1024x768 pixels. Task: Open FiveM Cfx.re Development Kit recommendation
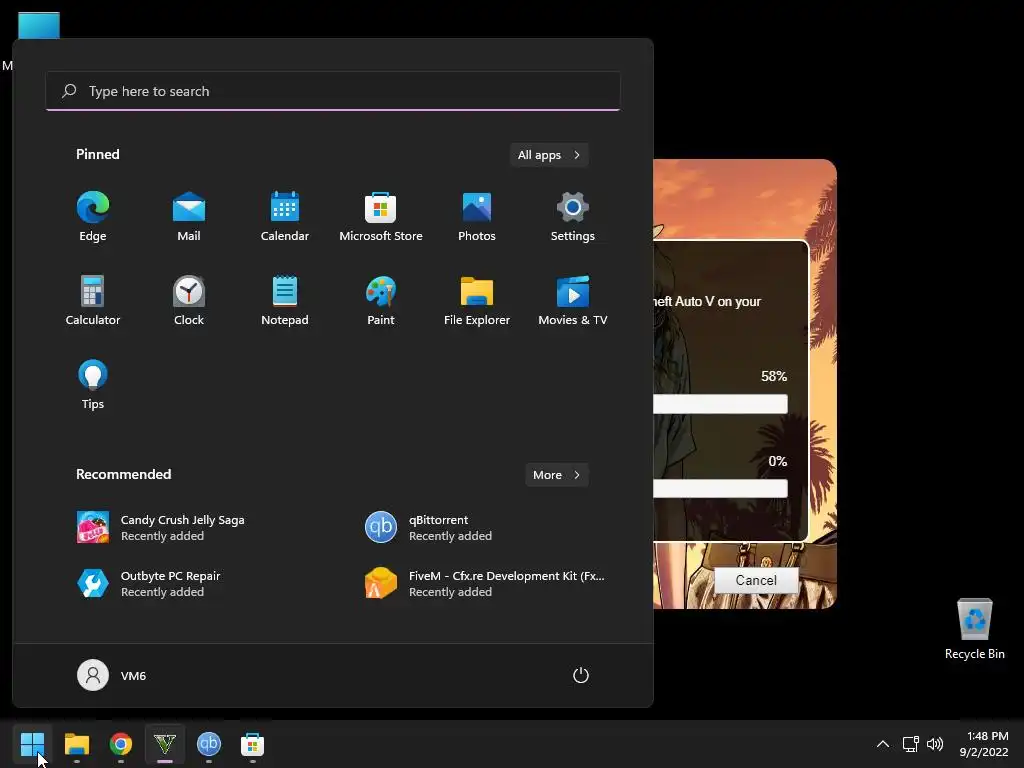click(x=483, y=583)
